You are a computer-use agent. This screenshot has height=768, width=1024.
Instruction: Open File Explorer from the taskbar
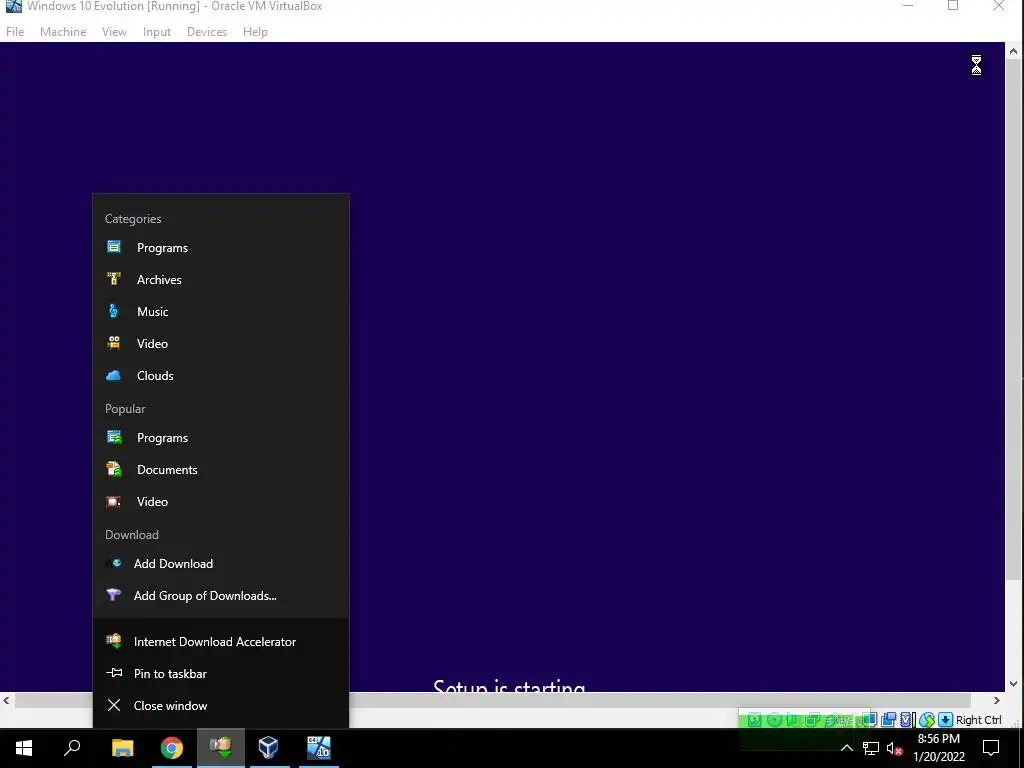[122, 748]
